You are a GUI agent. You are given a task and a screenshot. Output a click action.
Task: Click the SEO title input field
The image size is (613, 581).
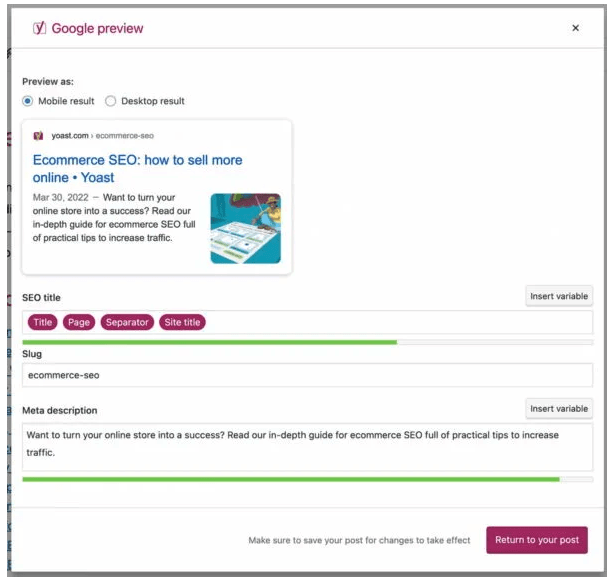pos(400,322)
